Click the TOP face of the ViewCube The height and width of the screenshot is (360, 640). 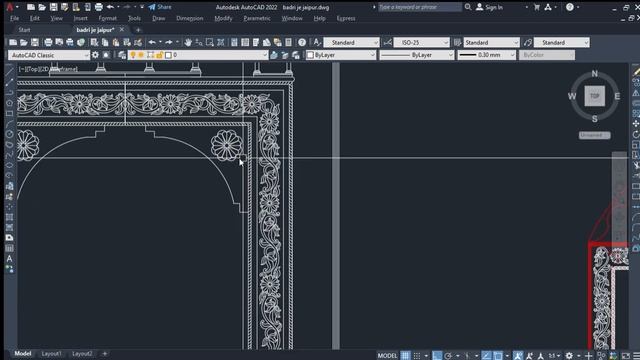tap(594, 96)
